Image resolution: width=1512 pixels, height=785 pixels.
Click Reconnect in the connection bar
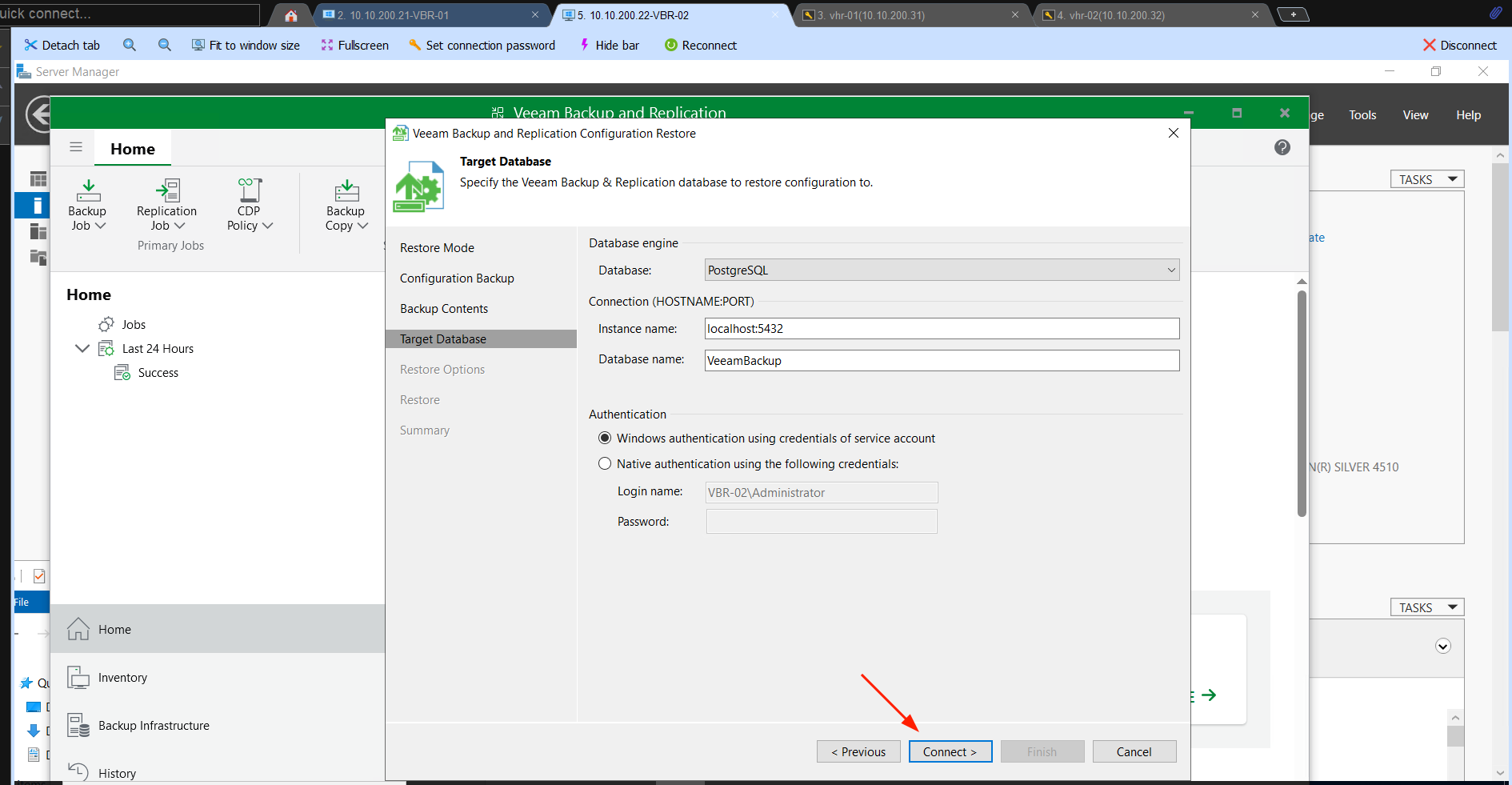[701, 45]
